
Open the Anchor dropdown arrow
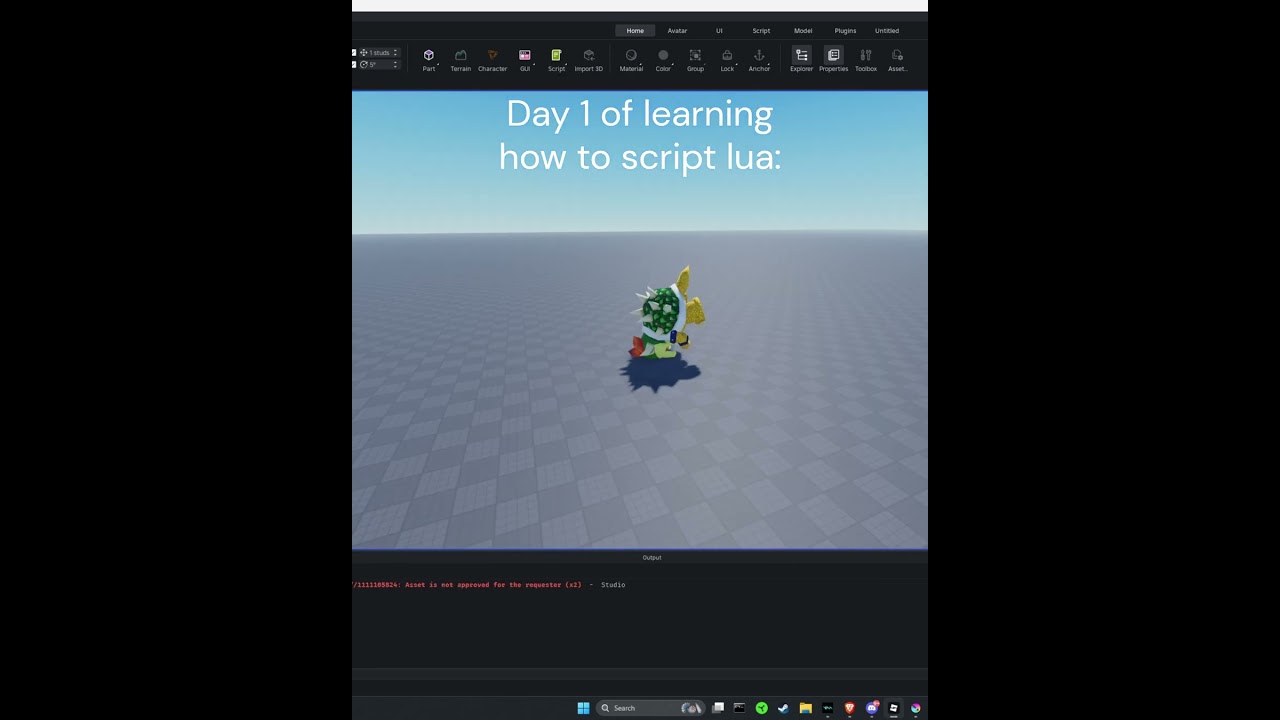(x=769, y=65)
